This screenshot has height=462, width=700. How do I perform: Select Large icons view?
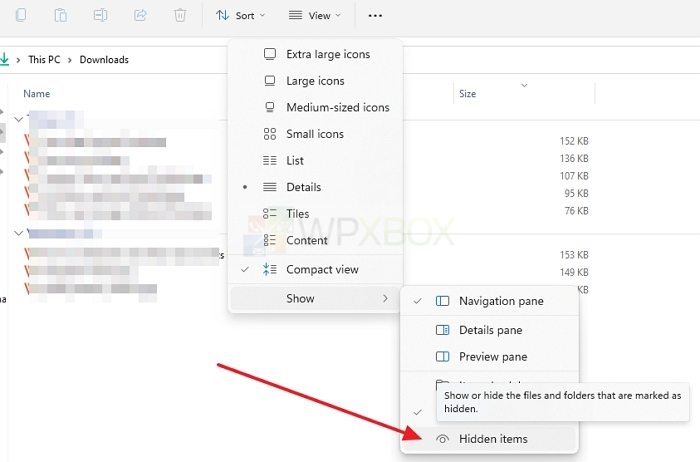316,81
